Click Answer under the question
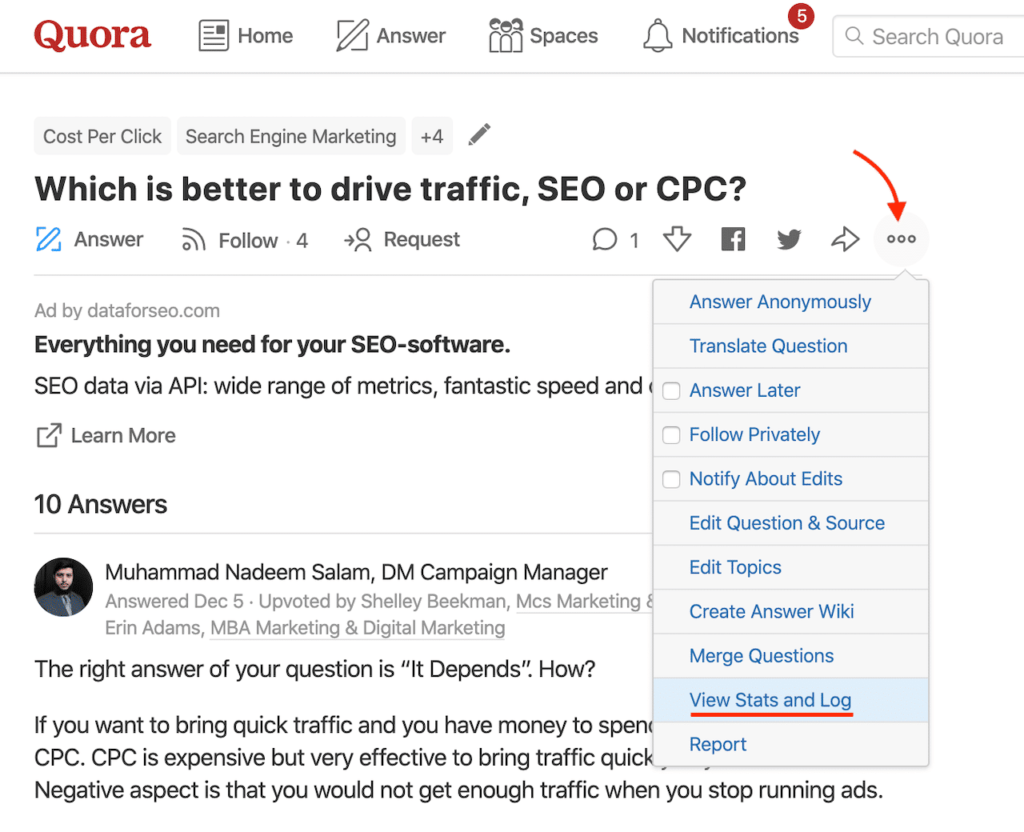 [x=89, y=240]
